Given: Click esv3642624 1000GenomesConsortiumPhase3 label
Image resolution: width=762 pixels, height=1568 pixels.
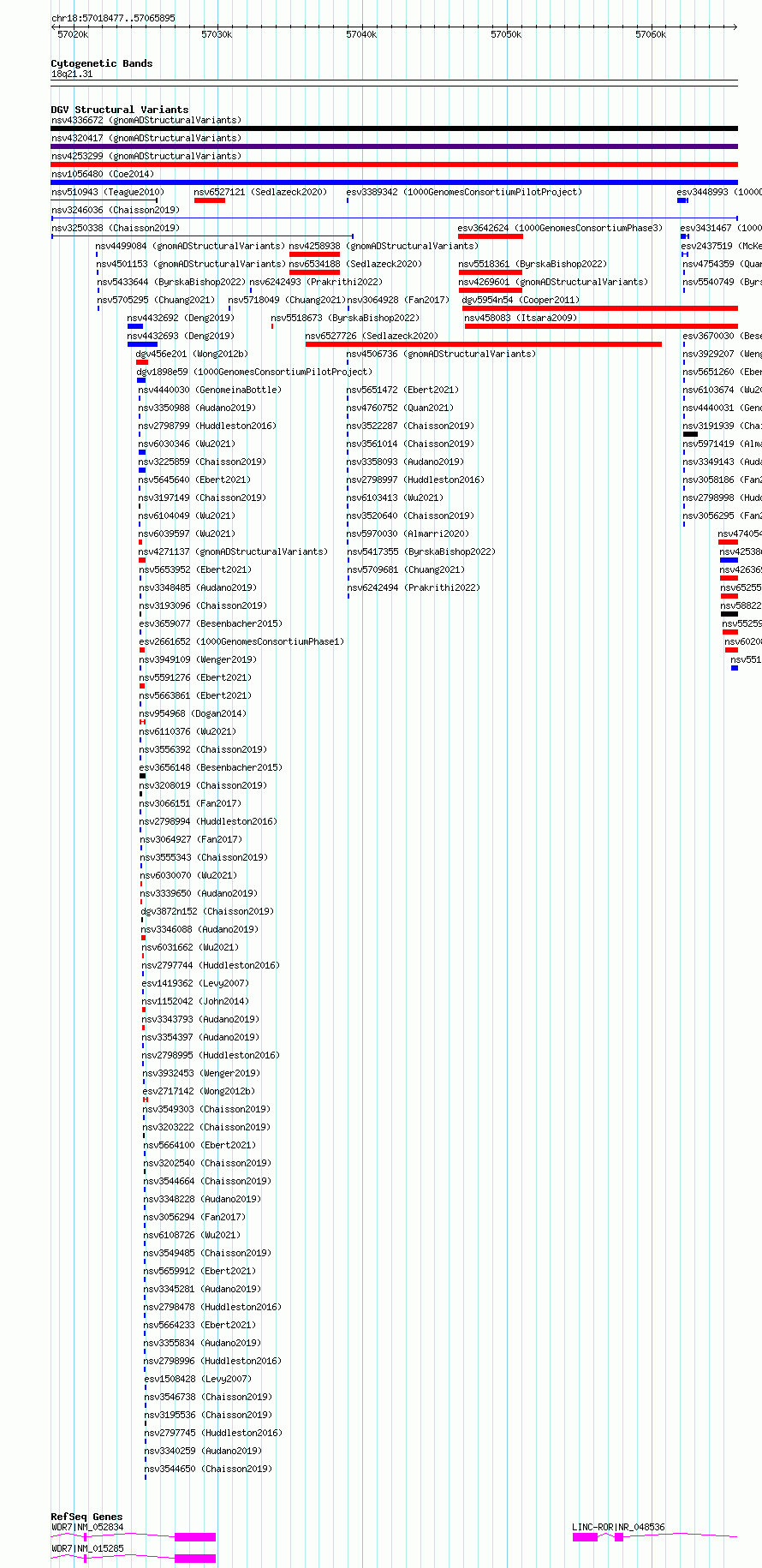Looking at the screenshot, I should 560,228.
